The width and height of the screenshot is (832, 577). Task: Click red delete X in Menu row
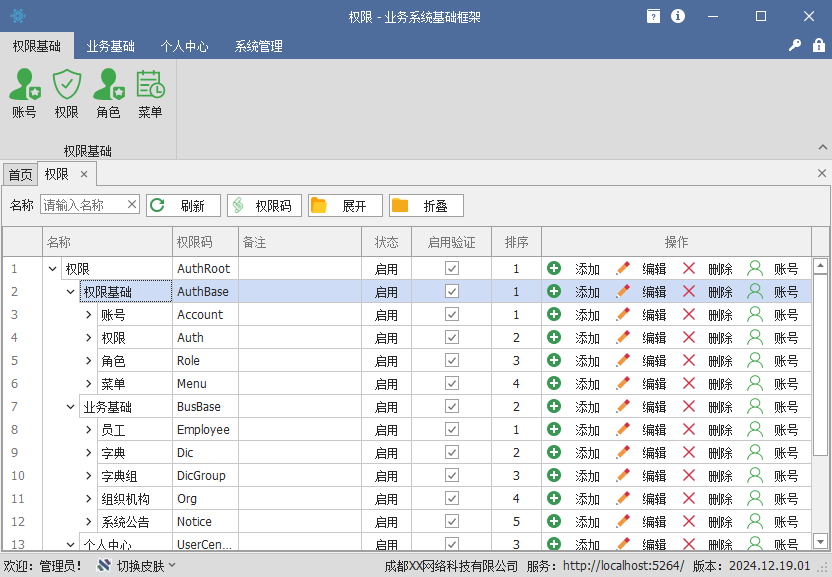(x=689, y=383)
